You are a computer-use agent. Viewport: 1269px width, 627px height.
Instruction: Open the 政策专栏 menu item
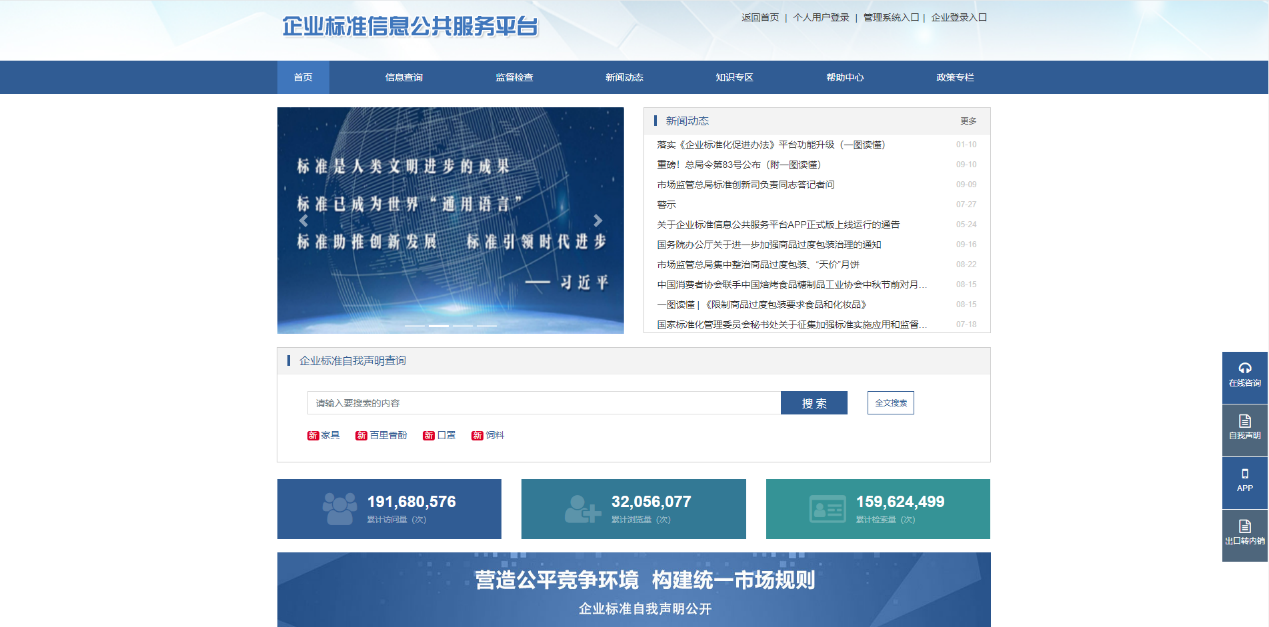[x=955, y=77]
